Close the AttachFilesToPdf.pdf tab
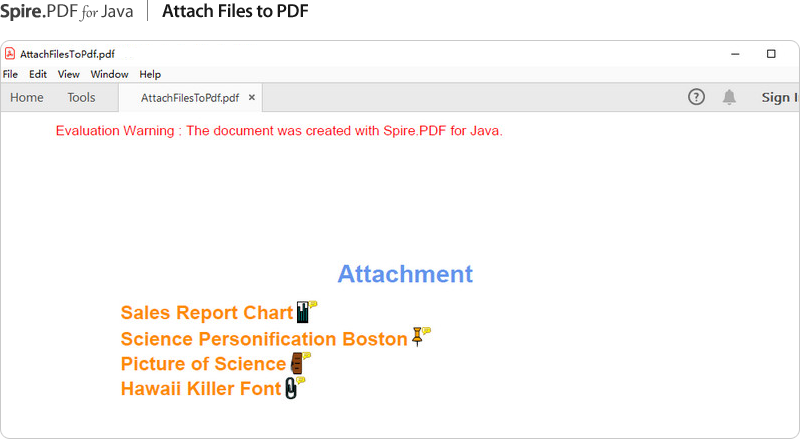This screenshot has height=440, width=800. click(252, 98)
